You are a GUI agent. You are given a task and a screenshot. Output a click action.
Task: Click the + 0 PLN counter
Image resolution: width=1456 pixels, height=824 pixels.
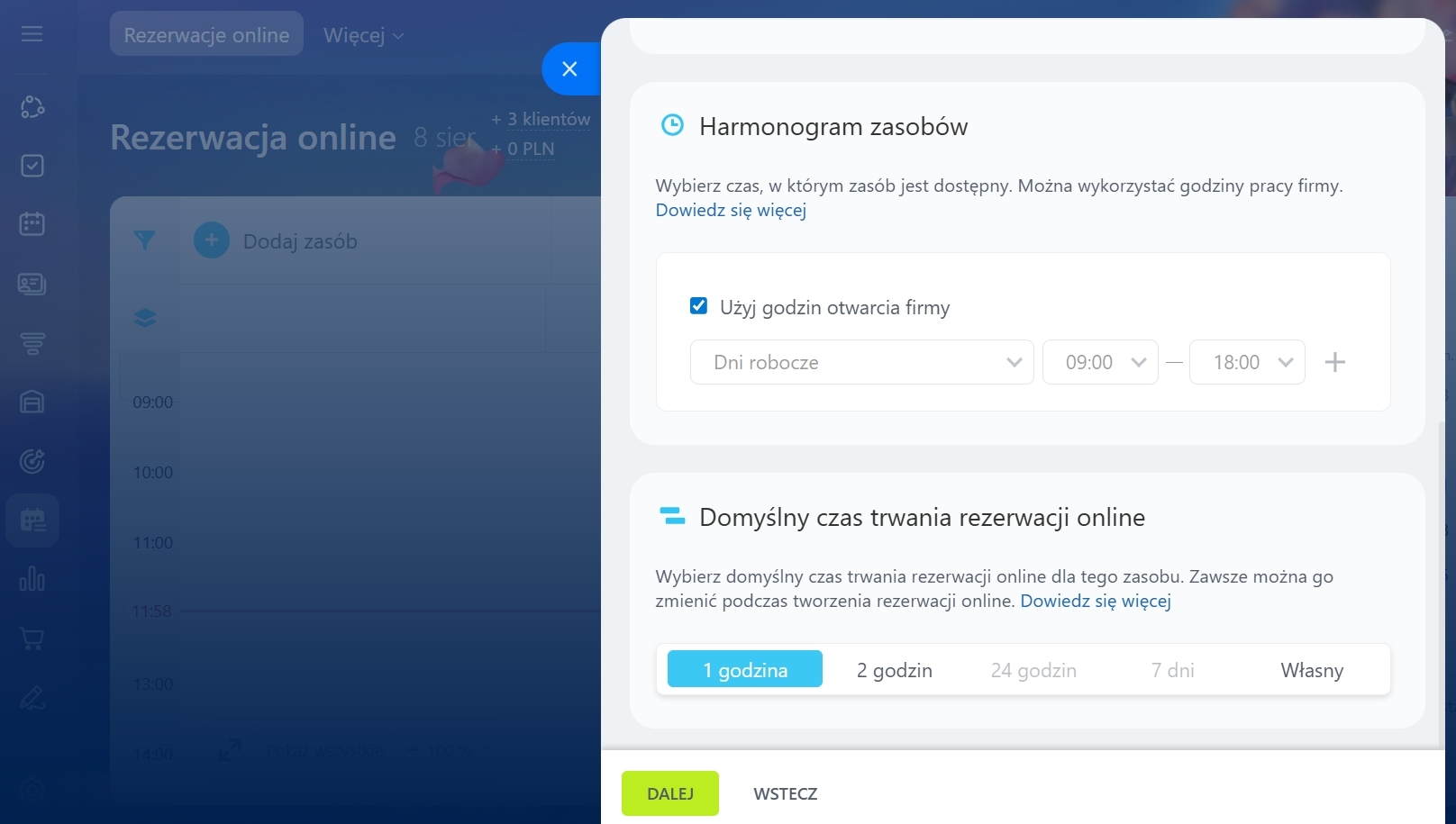click(523, 149)
